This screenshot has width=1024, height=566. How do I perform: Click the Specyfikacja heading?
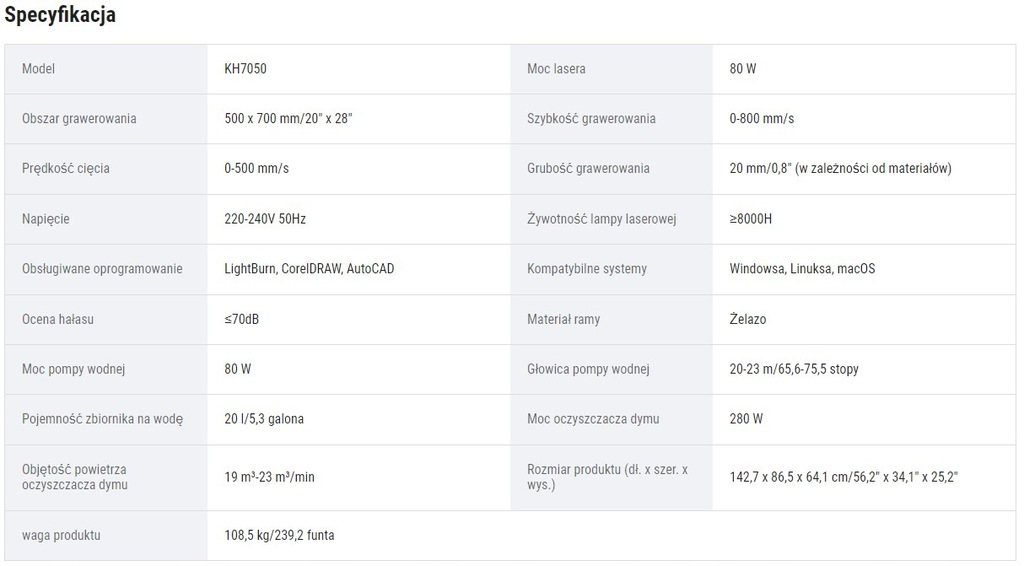[60, 14]
